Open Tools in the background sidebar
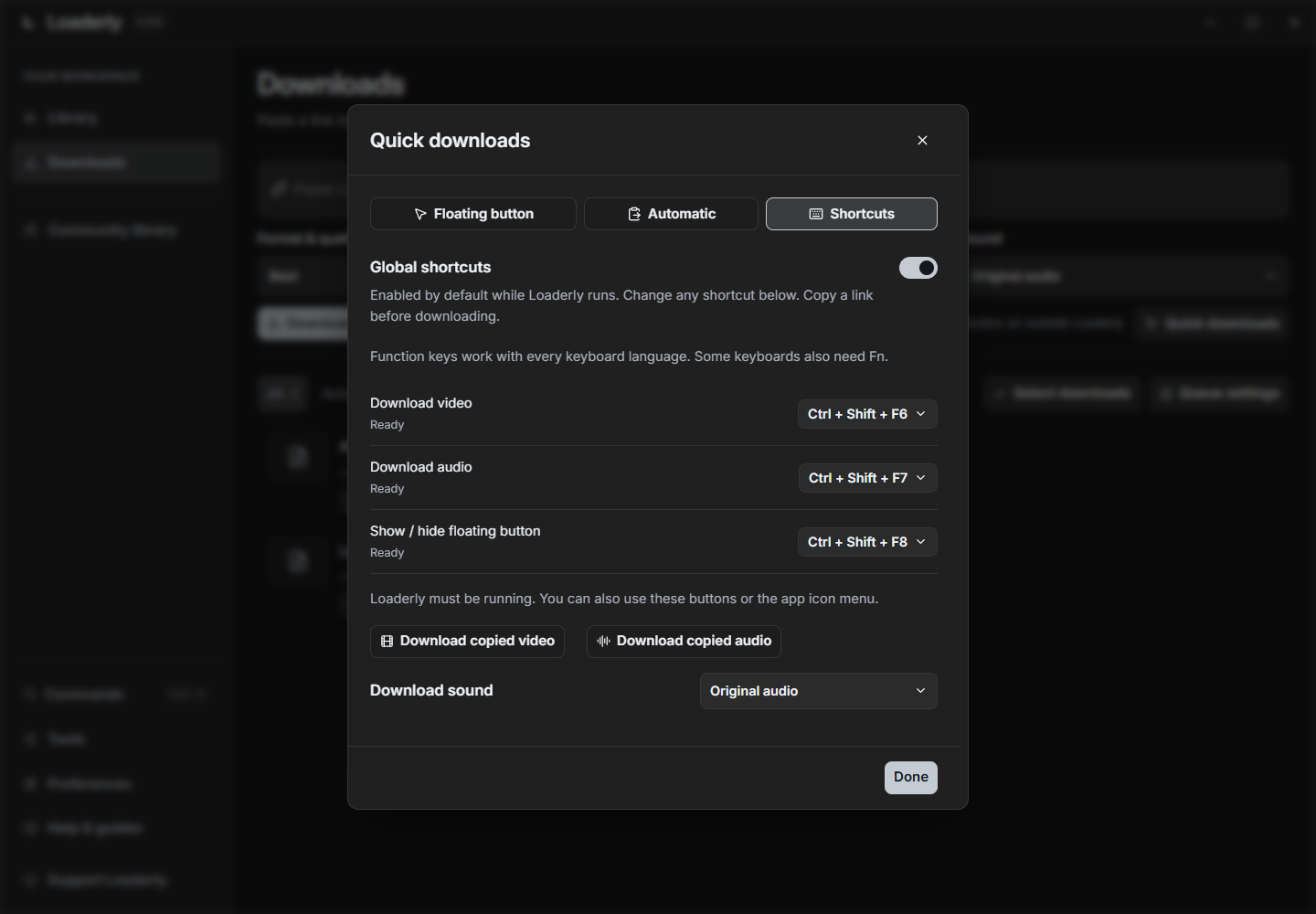This screenshot has height=914, width=1316. (117, 739)
